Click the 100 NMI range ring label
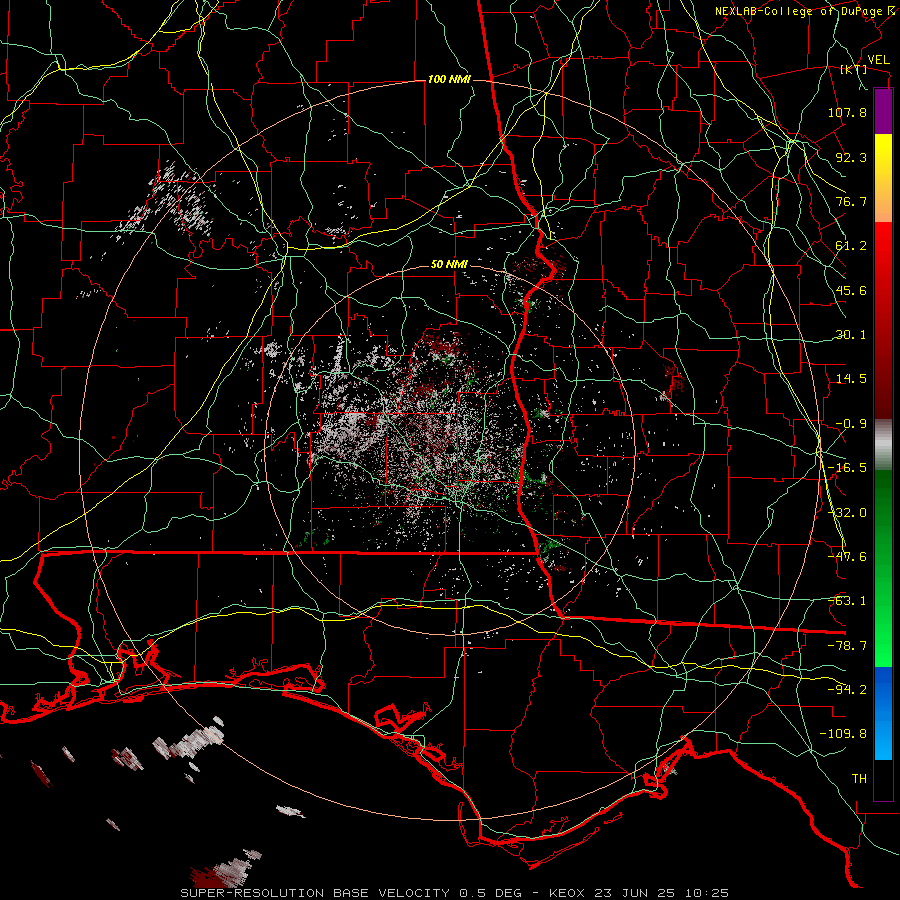The image size is (900, 900). pyautogui.click(x=449, y=79)
